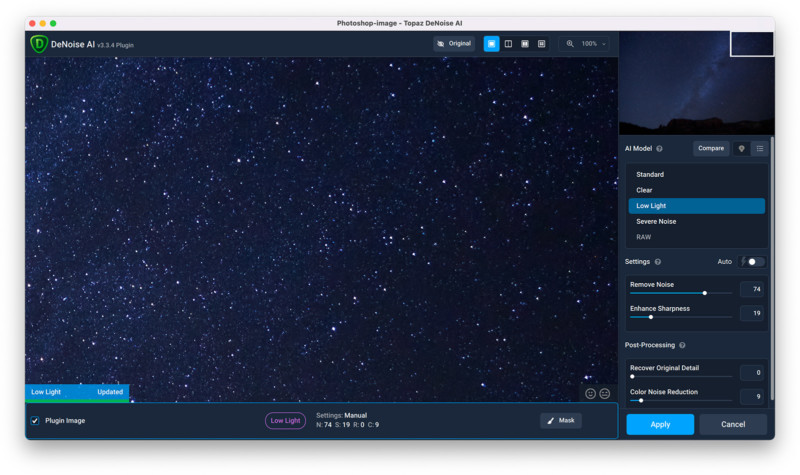Click the Mask button

coord(561,421)
